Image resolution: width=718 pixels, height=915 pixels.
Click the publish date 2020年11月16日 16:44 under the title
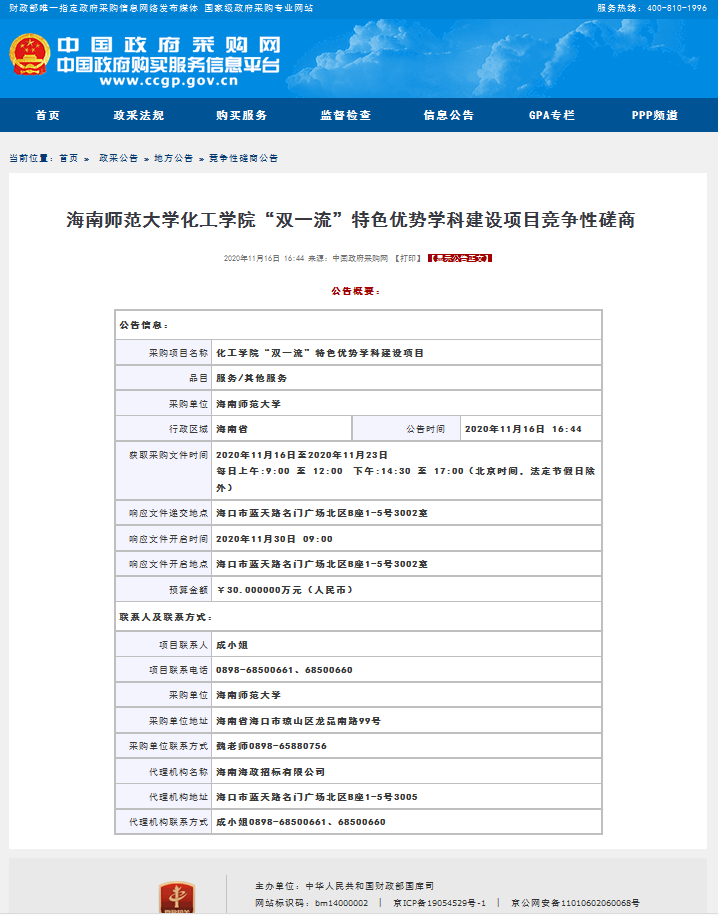coord(264,258)
